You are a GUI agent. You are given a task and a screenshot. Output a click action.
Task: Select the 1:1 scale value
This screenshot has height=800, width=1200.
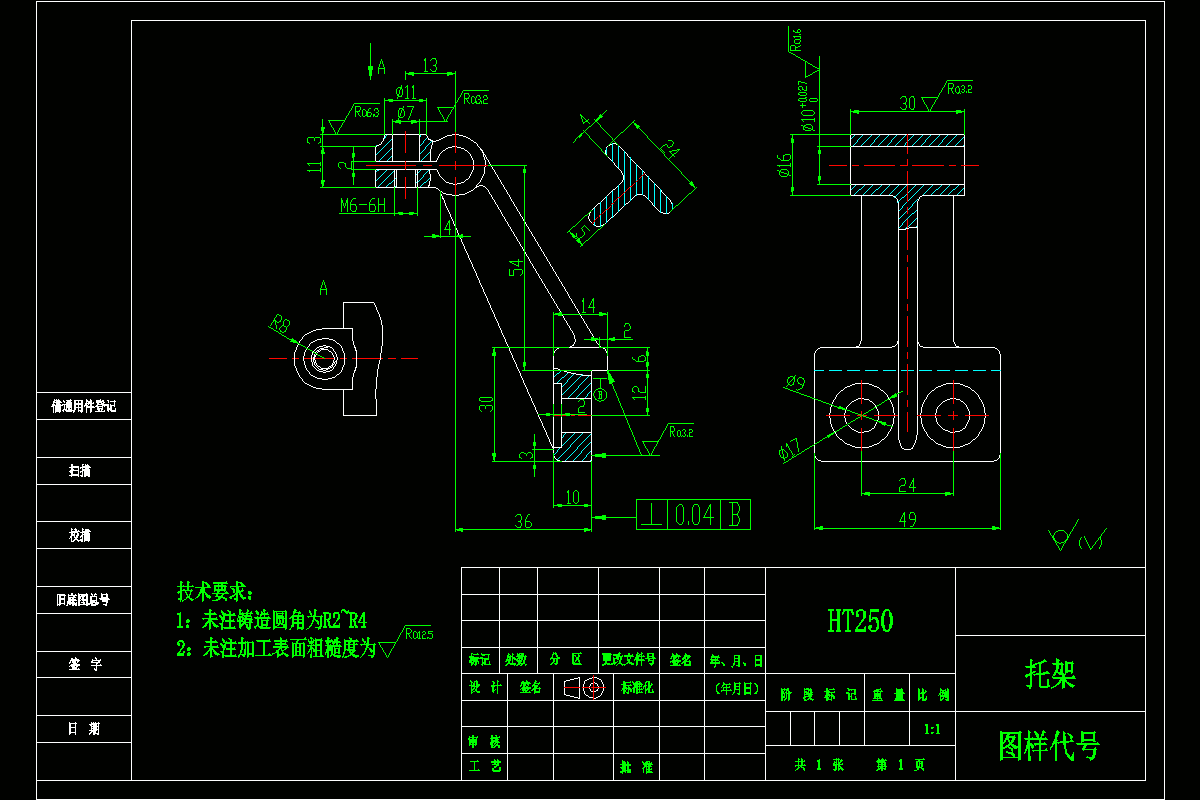pos(933,729)
